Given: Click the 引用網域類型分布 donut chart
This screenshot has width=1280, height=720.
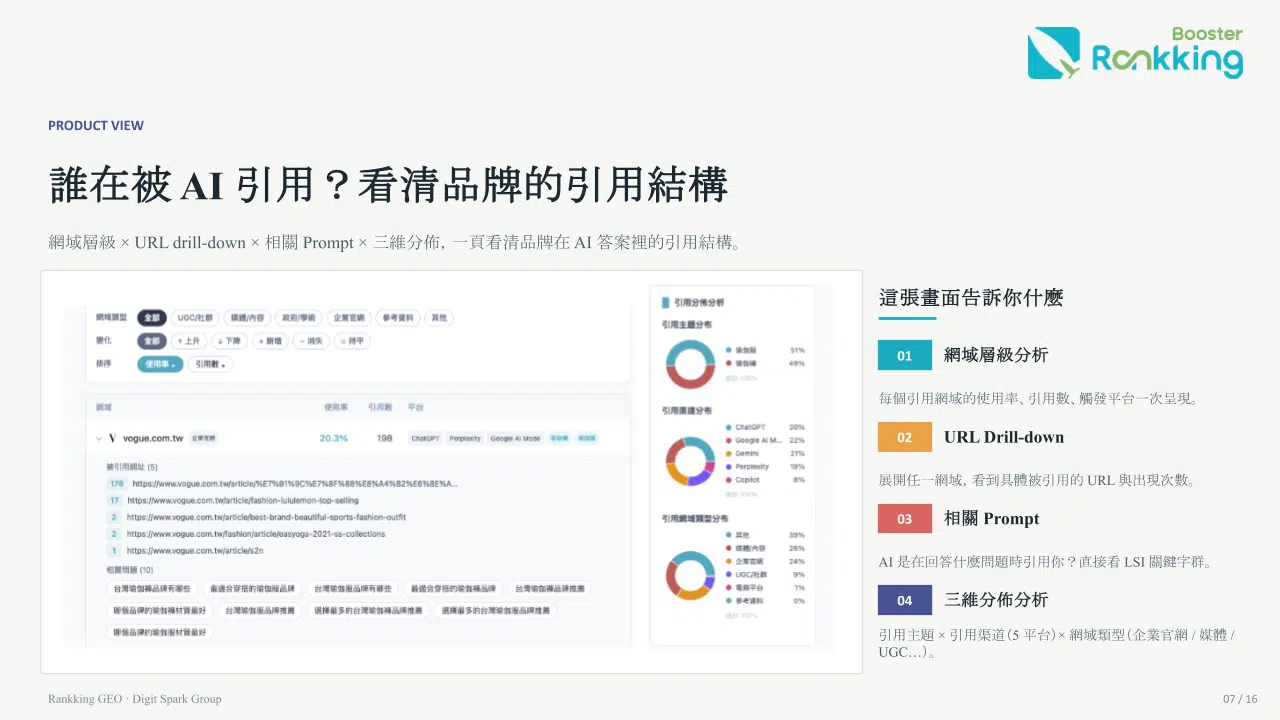Looking at the screenshot, I should coord(690,575).
